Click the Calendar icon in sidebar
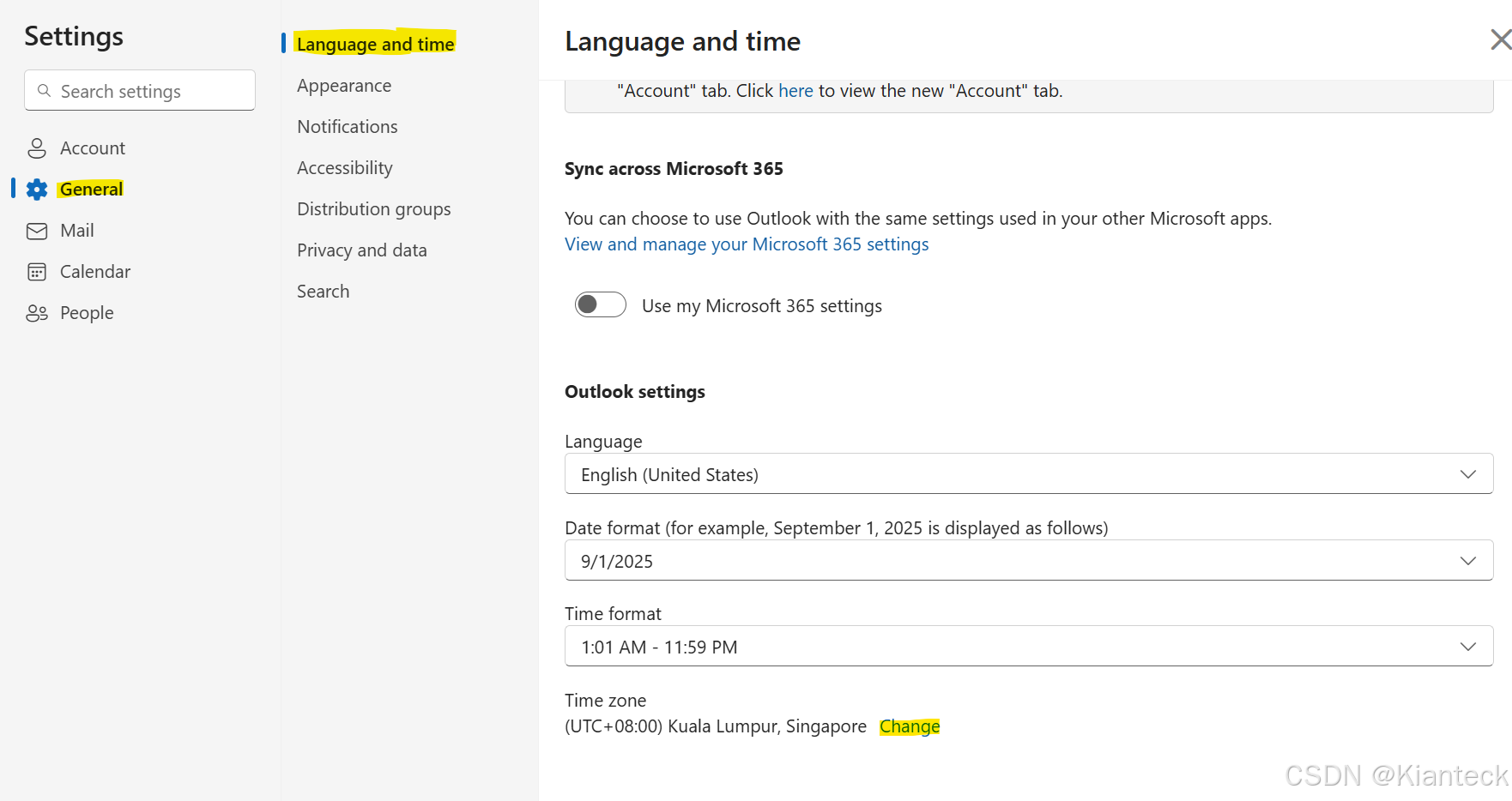Viewport: 1512px width, 801px height. (x=37, y=272)
